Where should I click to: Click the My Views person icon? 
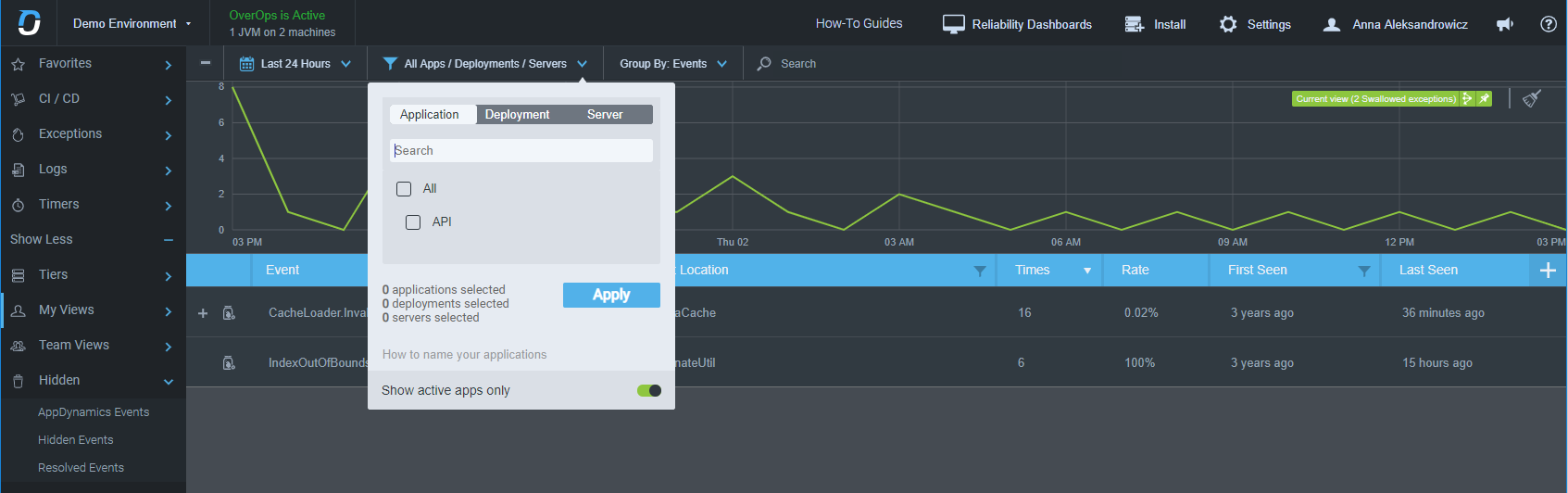coord(18,310)
